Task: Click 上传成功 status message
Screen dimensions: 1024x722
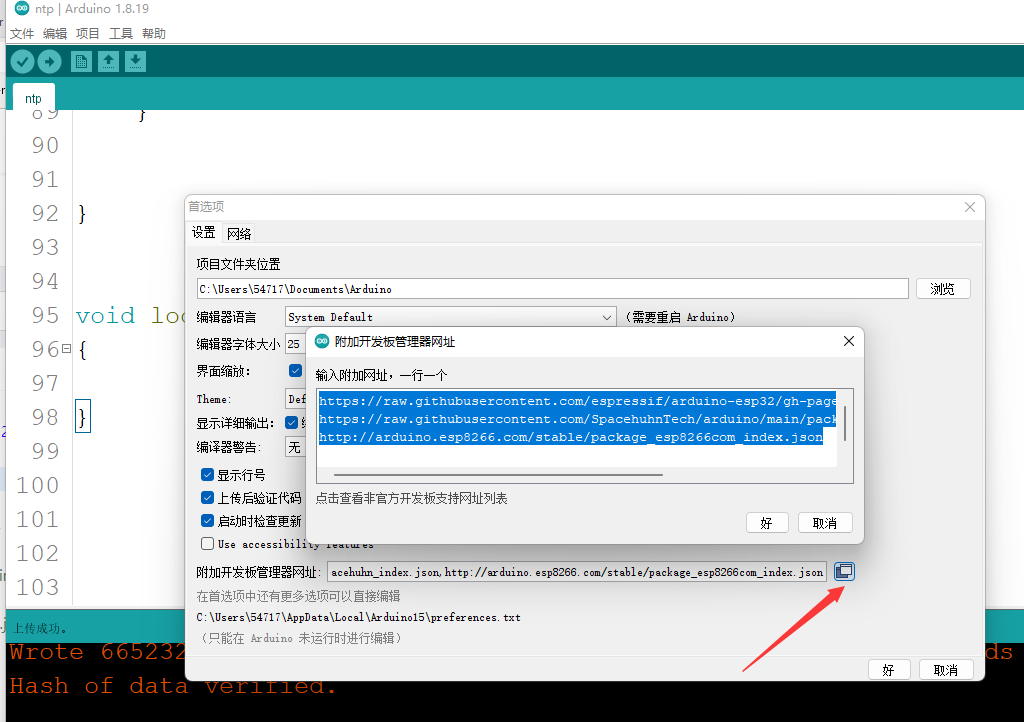Action: click(40, 628)
